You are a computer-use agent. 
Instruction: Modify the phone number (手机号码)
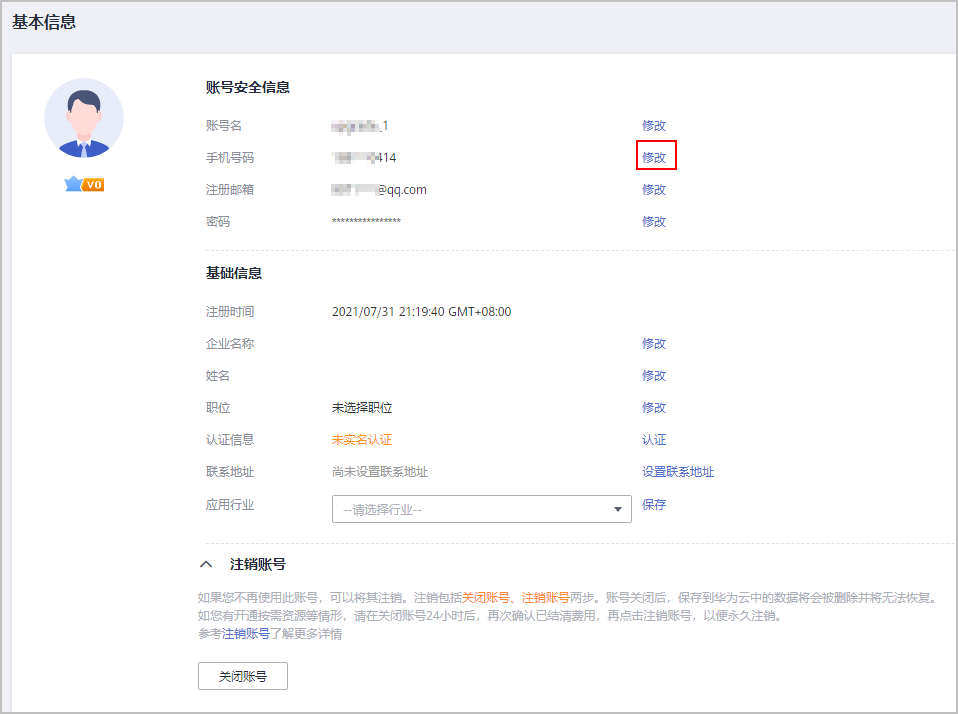(x=654, y=158)
